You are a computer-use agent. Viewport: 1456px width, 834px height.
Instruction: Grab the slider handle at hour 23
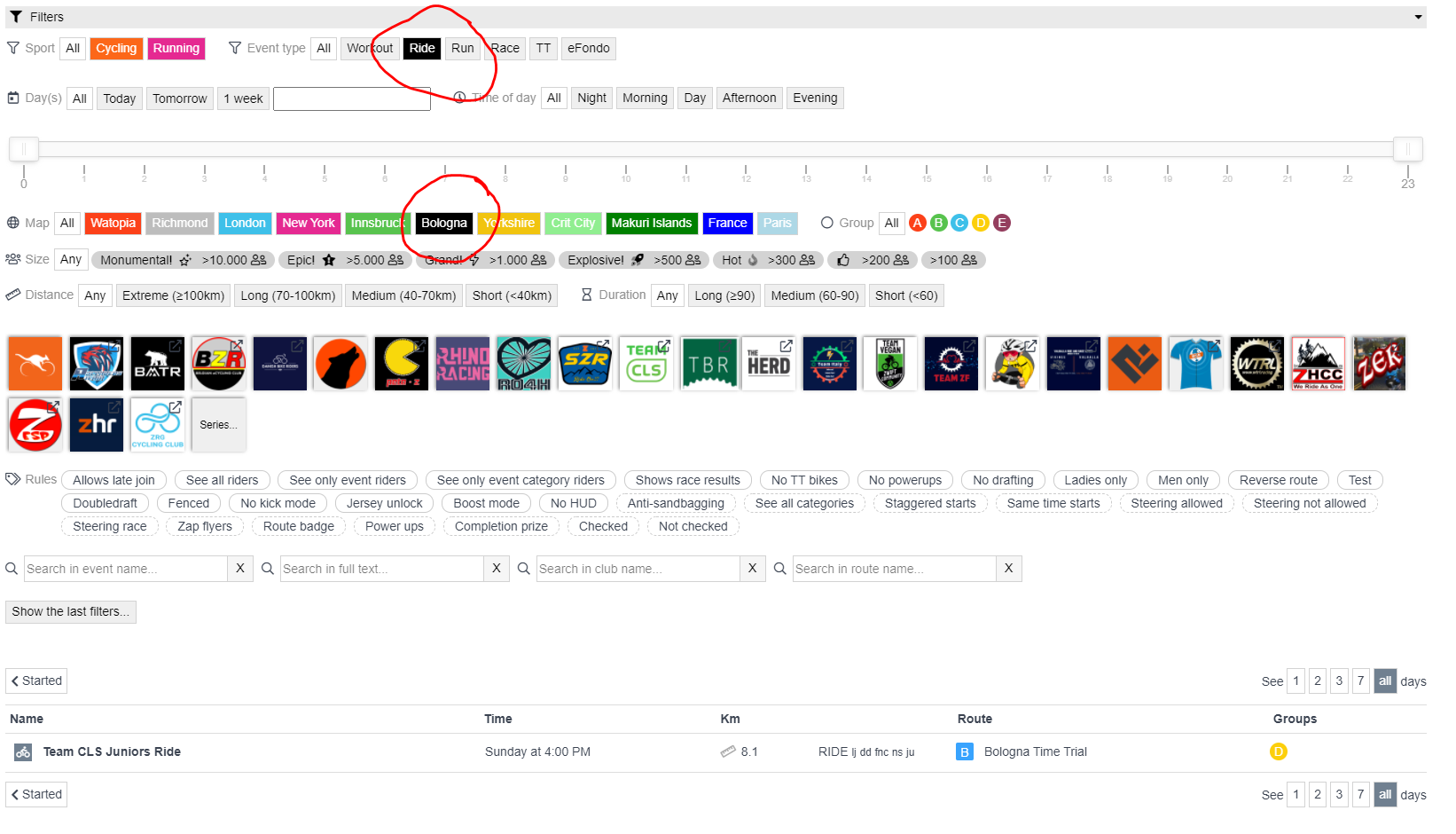coord(1407,149)
